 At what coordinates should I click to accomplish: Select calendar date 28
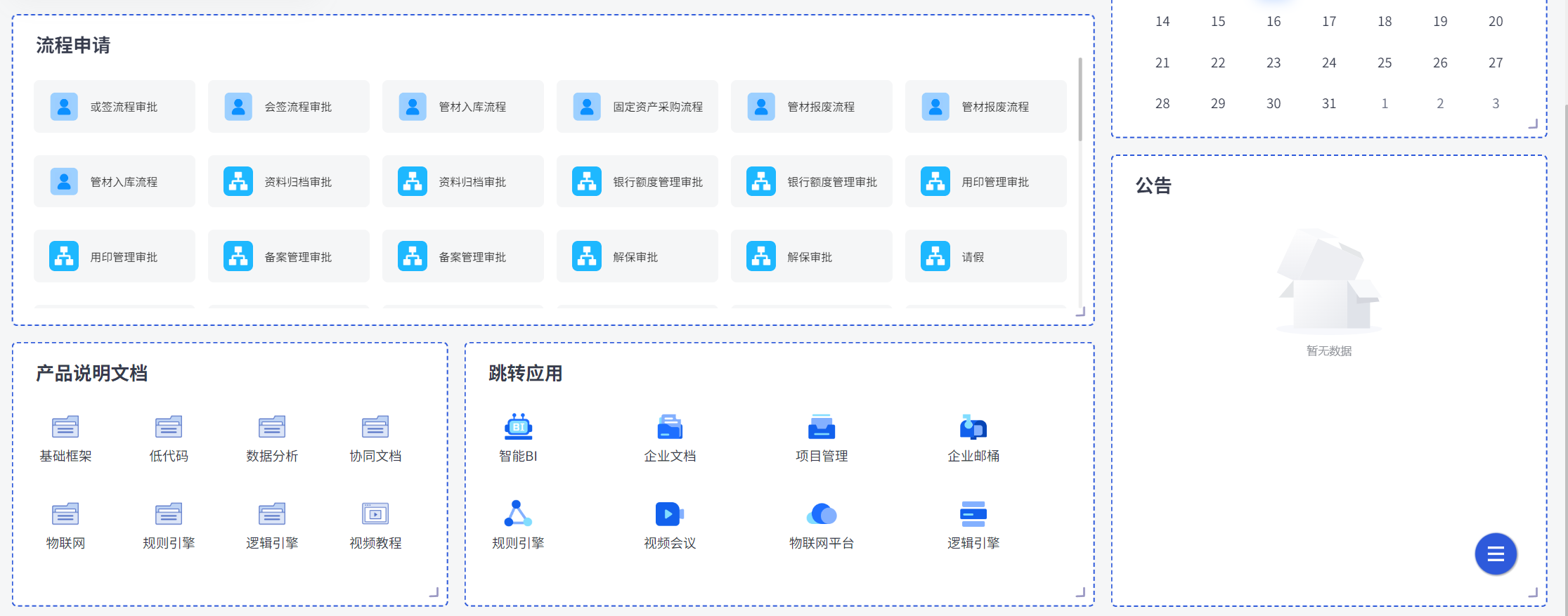click(x=1162, y=104)
